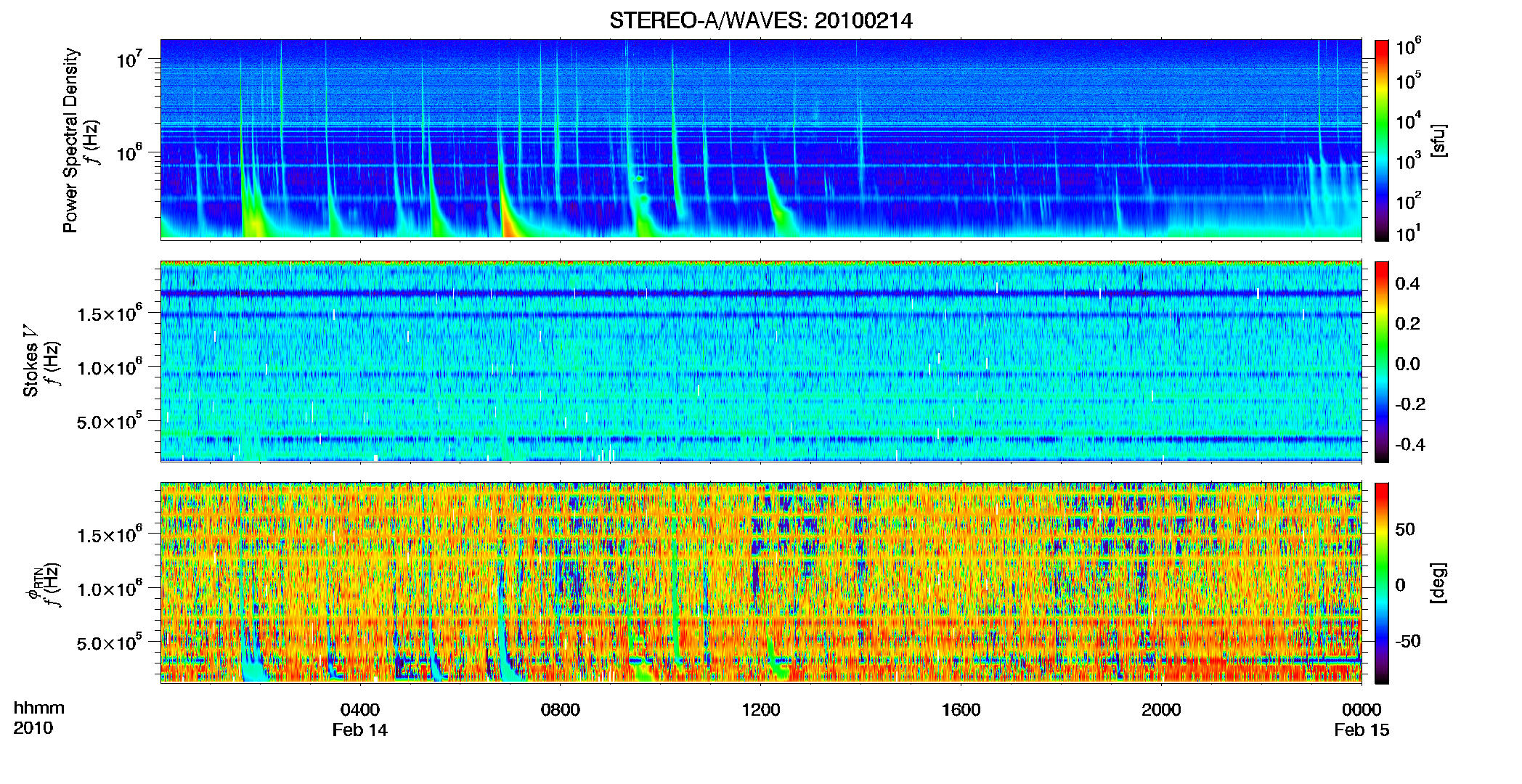The width and height of the screenshot is (1522, 784).
Task: Click the hhmm 2010 axis caption
Action: tap(38, 718)
